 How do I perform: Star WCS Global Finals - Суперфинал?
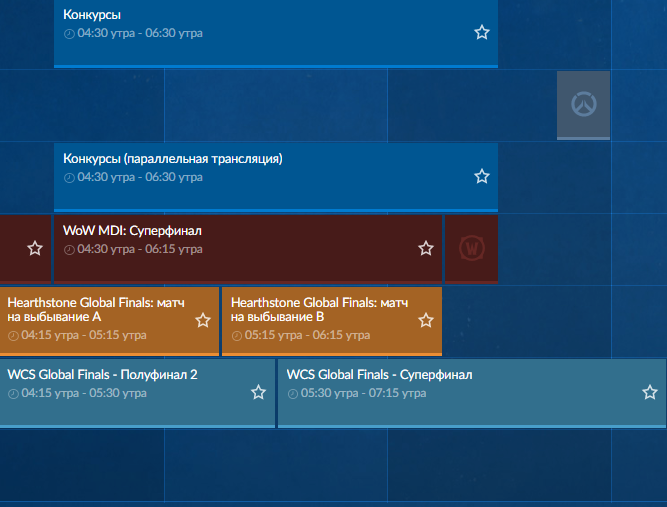coord(650,392)
